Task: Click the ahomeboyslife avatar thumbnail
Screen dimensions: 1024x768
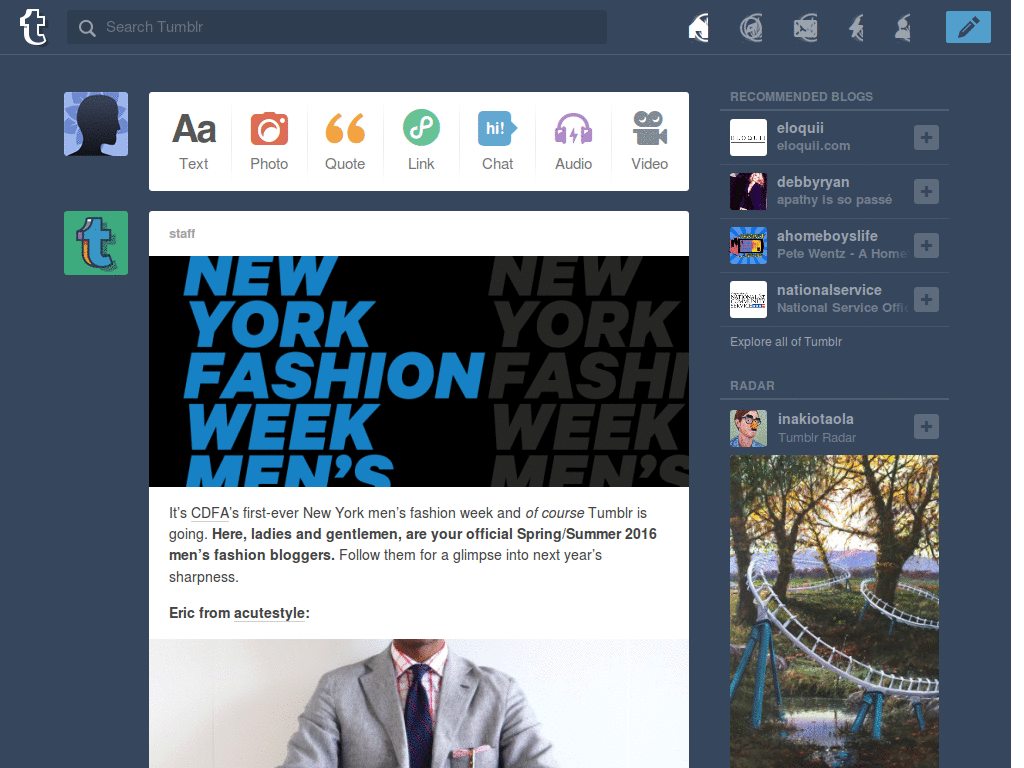Action: click(x=748, y=246)
